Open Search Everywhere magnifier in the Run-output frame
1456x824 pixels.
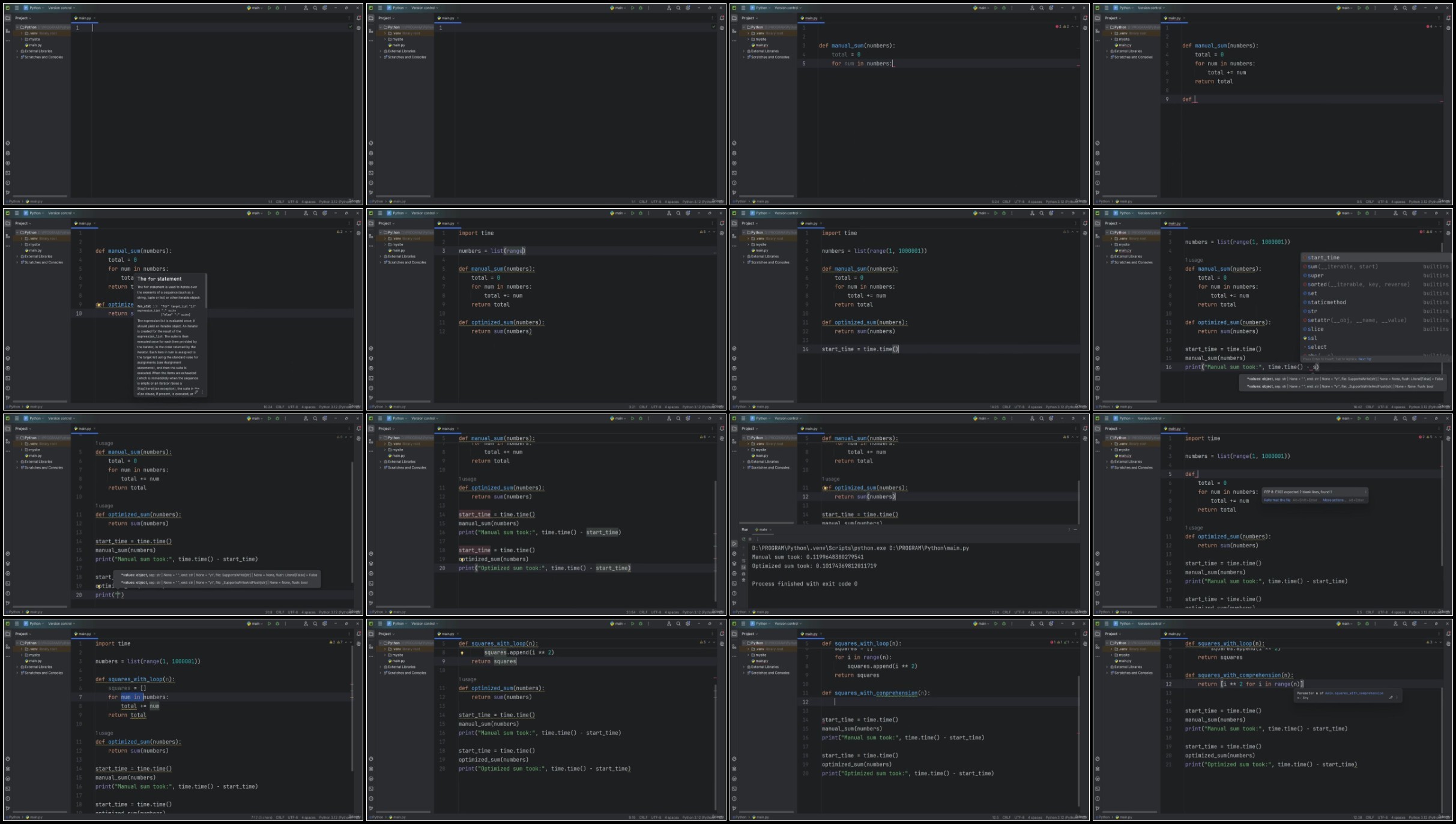(1042, 418)
